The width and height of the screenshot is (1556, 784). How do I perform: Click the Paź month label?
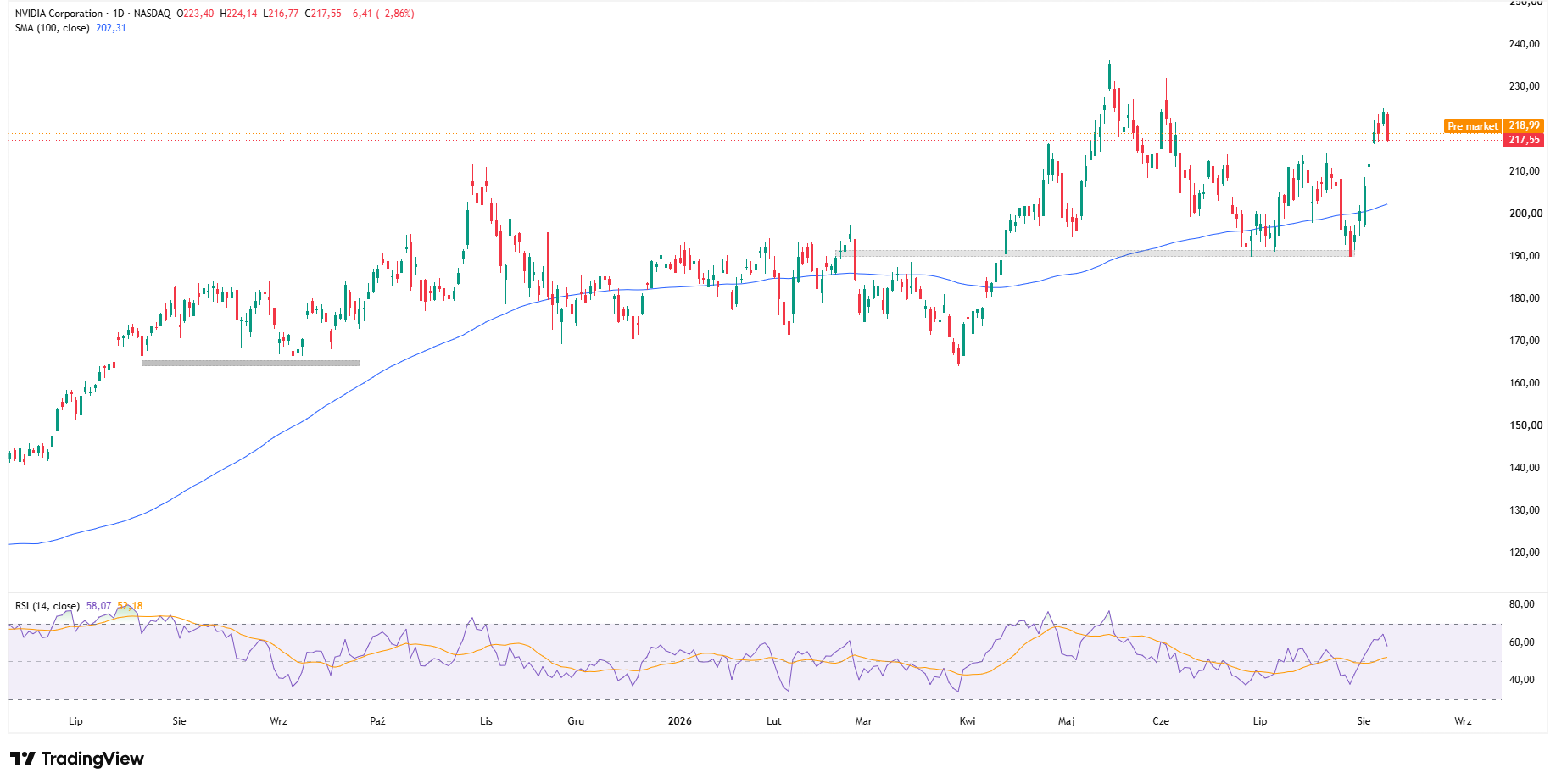pyautogui.click(x=378, y=721)
